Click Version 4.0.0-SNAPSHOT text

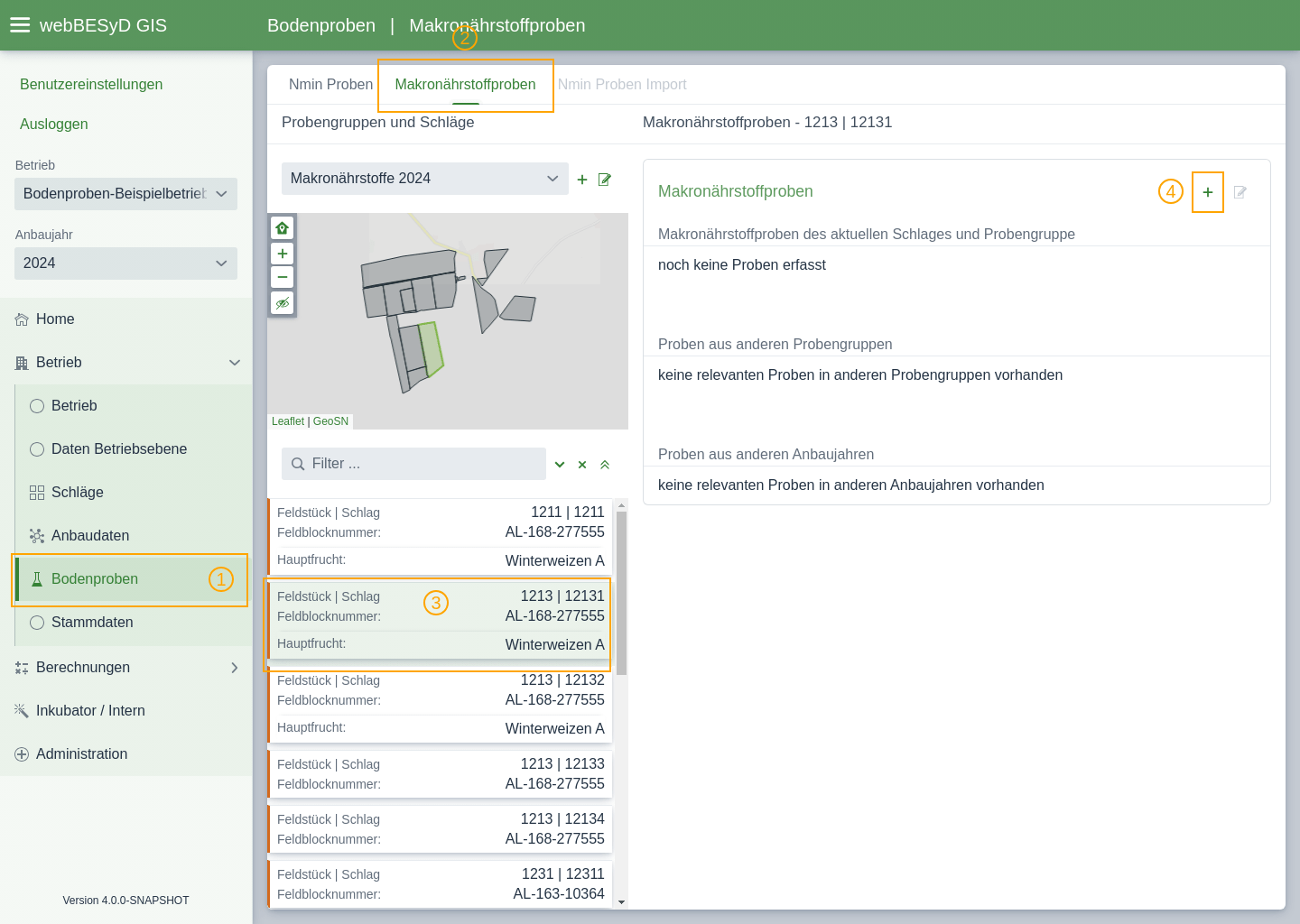[x=125, y=901]
